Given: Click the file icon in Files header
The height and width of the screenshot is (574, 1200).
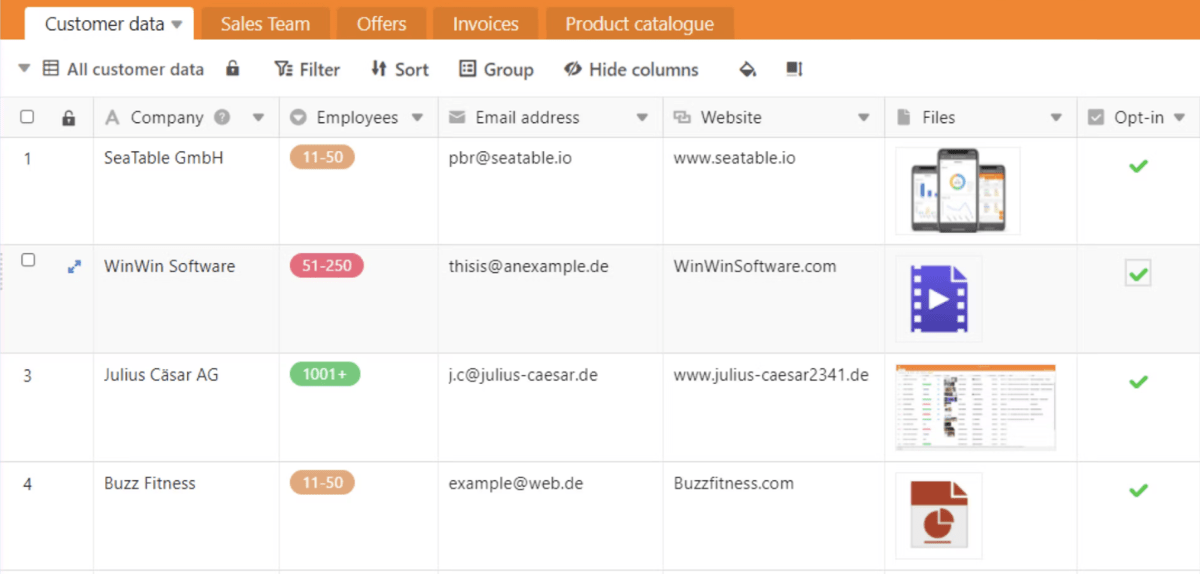Looking at the screenshot, I should click(904, 117).
